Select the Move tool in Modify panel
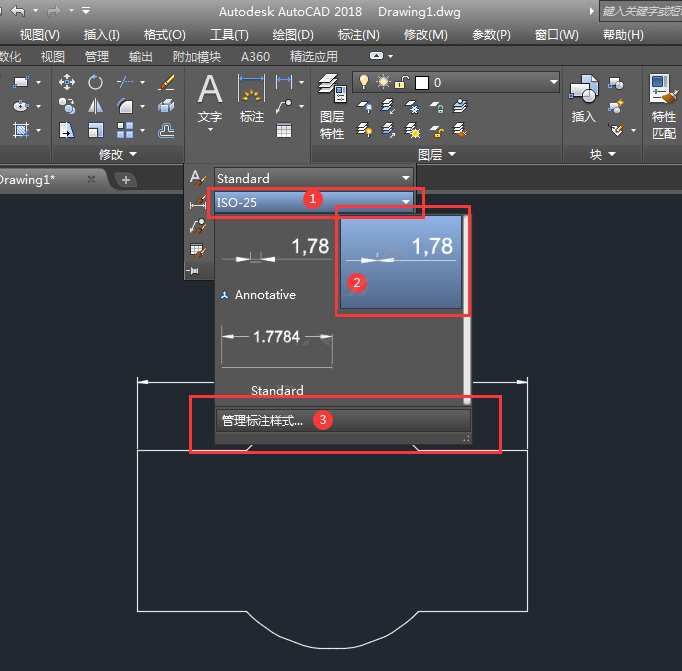 point(68,82)
